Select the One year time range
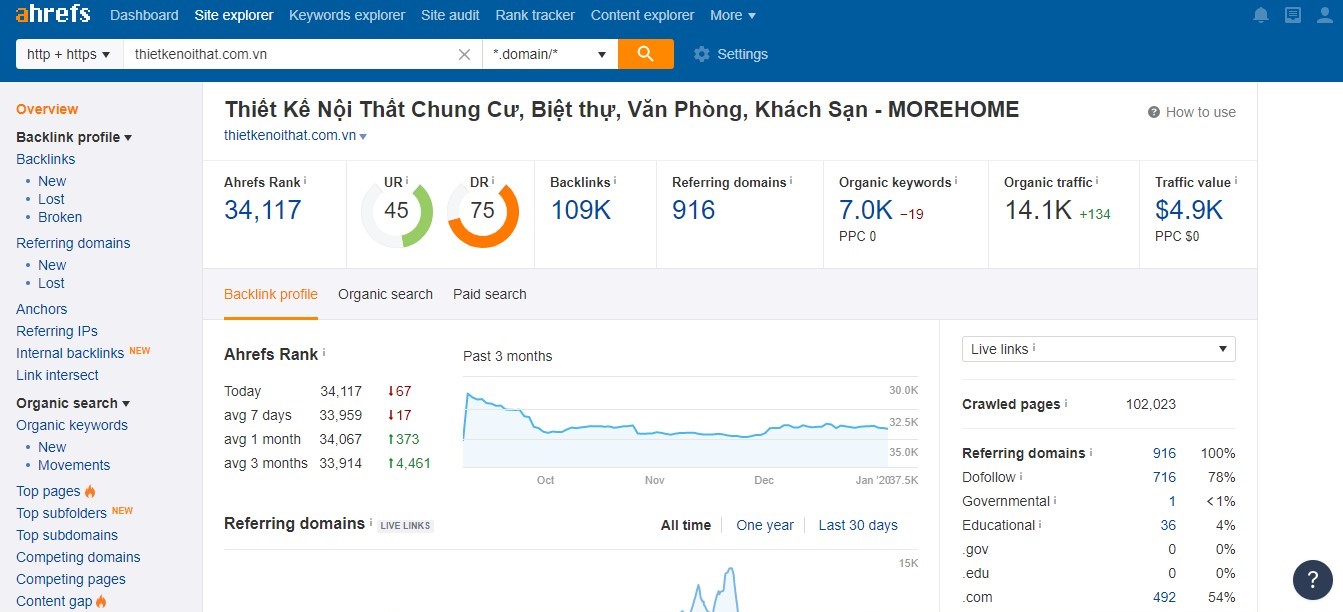This screenshot has width=1343, height=612. [x=764, y=525]
